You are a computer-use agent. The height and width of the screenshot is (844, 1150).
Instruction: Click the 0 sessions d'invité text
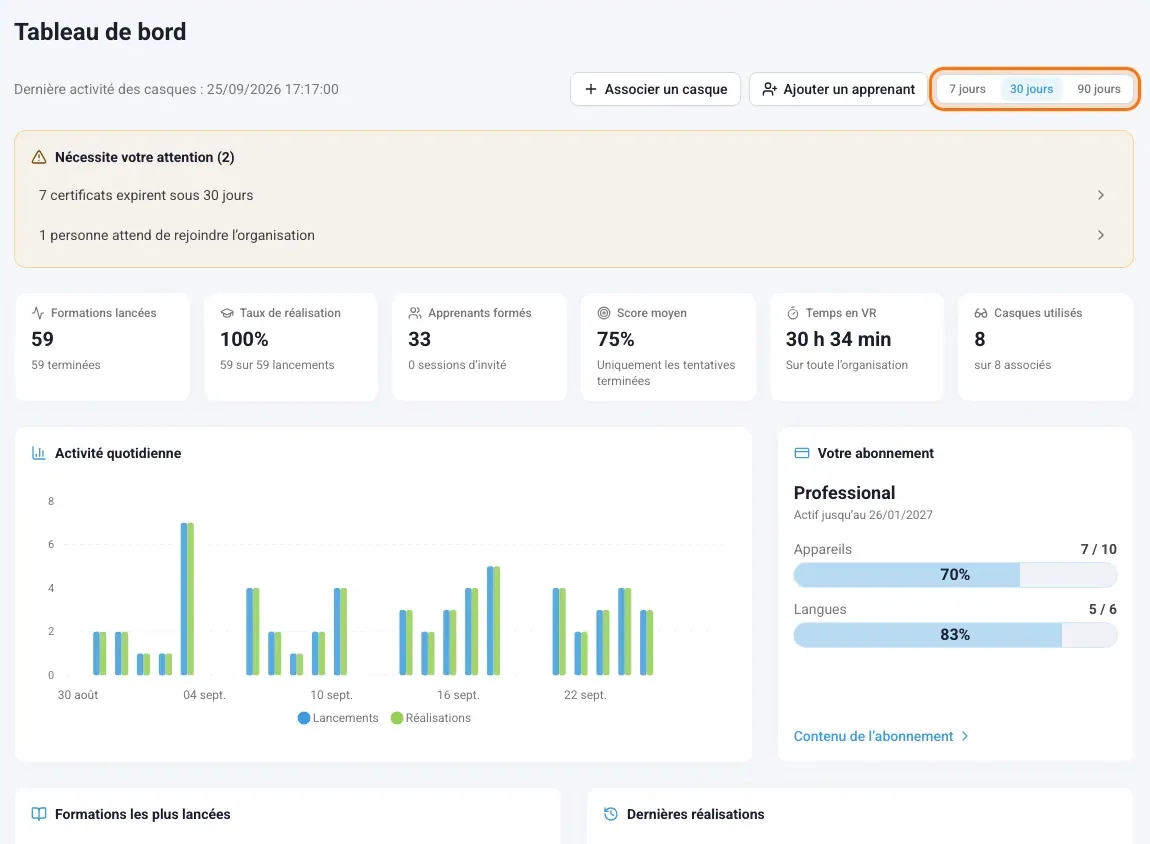tap(457, 365)
